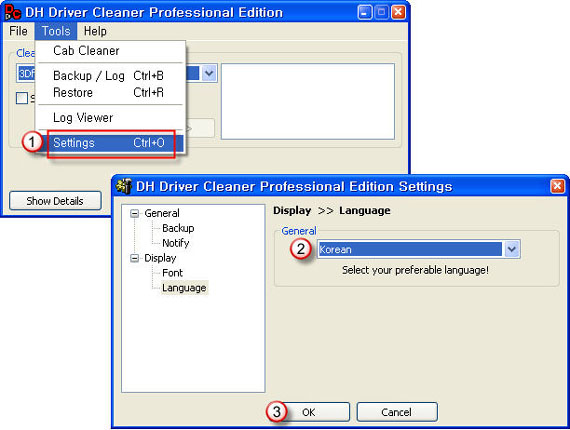
Task: Open the cleaning selection dropdown arrow
Action: click(209, 73)
